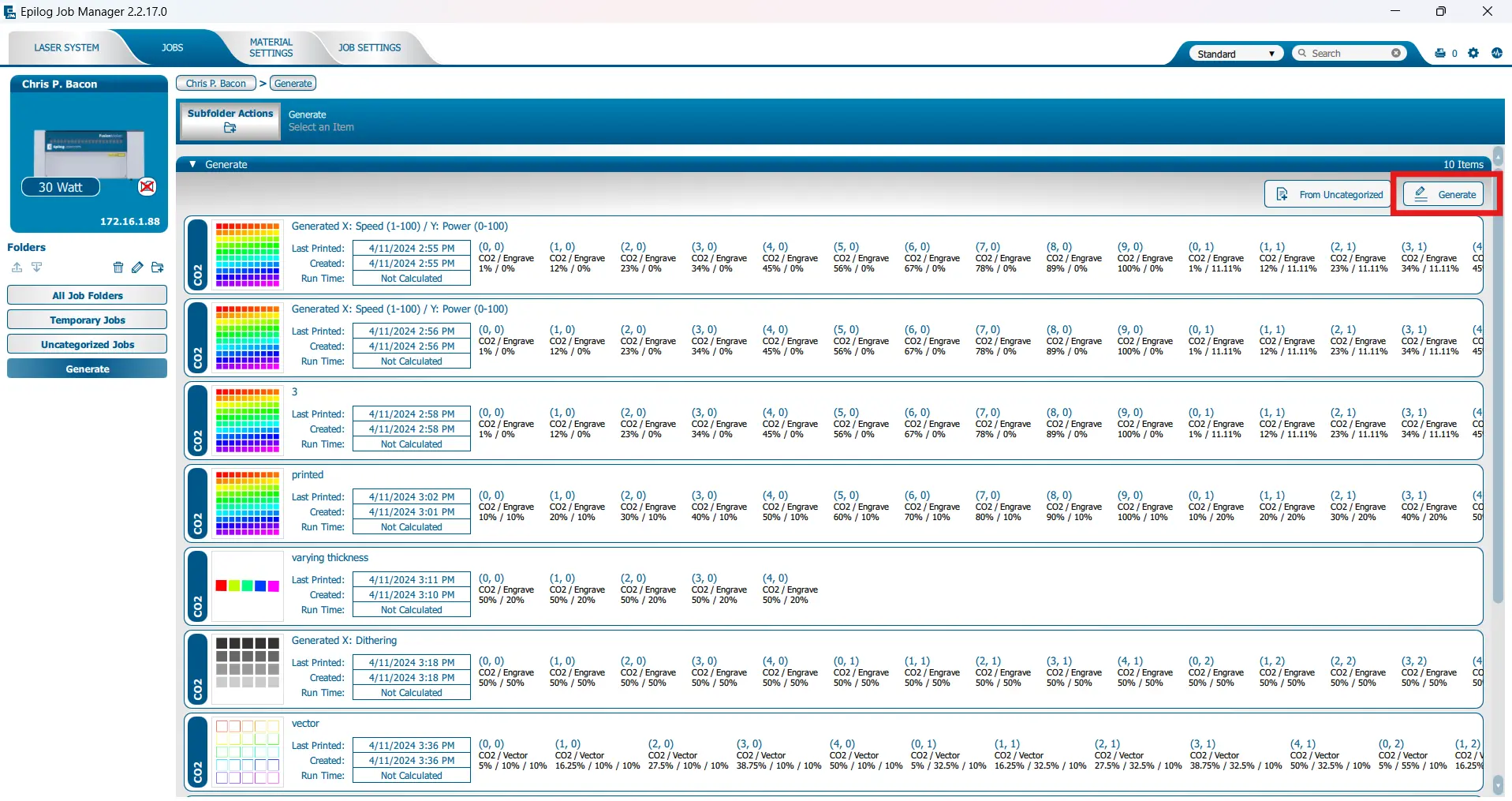Viewport: 1512px width, 801px height.
Task: Click the '4/11/2024 2:58 PM' Last Printed field
Action: click(x=412, y=414)
